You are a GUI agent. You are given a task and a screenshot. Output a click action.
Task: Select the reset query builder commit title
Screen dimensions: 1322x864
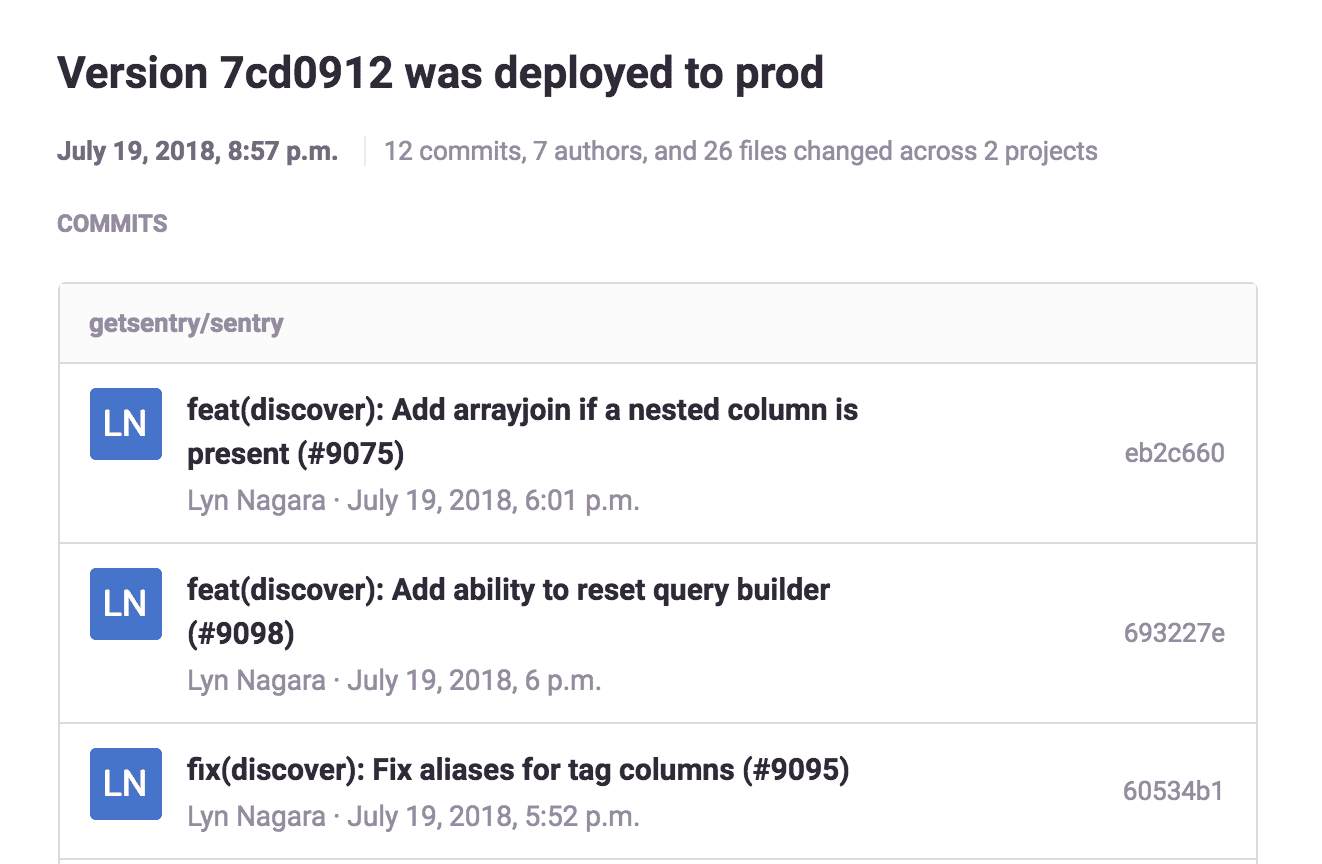point(509,610)
